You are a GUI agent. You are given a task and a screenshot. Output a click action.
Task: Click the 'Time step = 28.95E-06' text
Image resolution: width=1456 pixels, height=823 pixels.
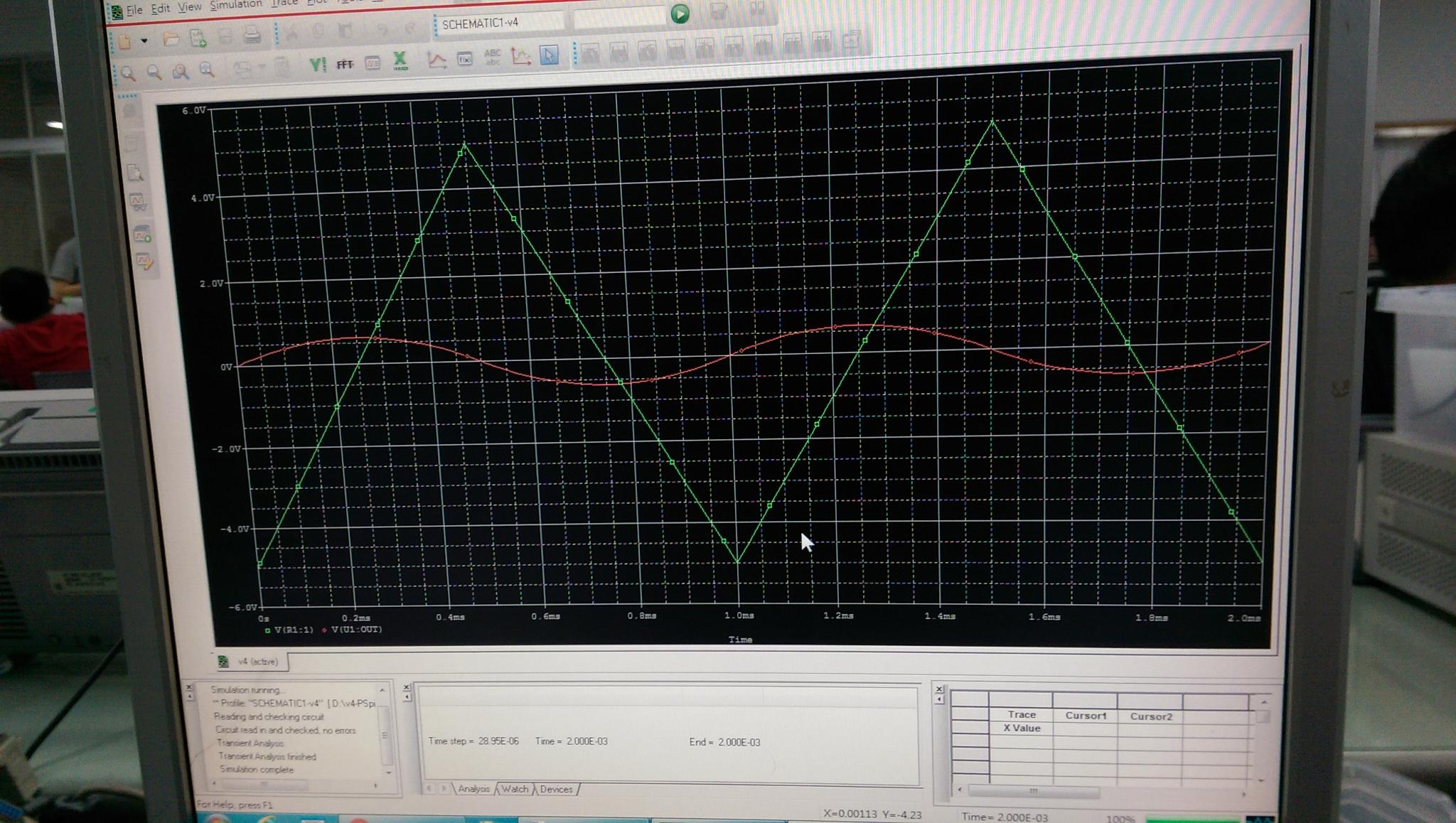473,741
